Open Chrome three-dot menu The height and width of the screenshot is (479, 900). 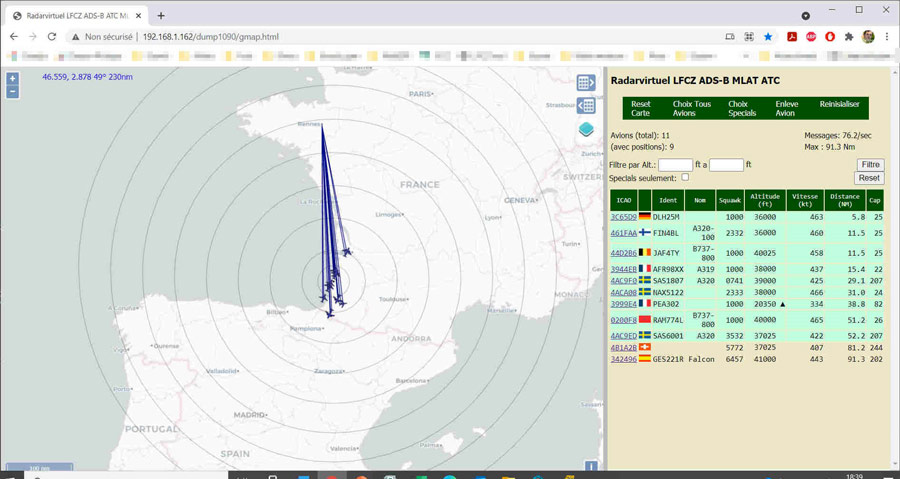(887, 37)
